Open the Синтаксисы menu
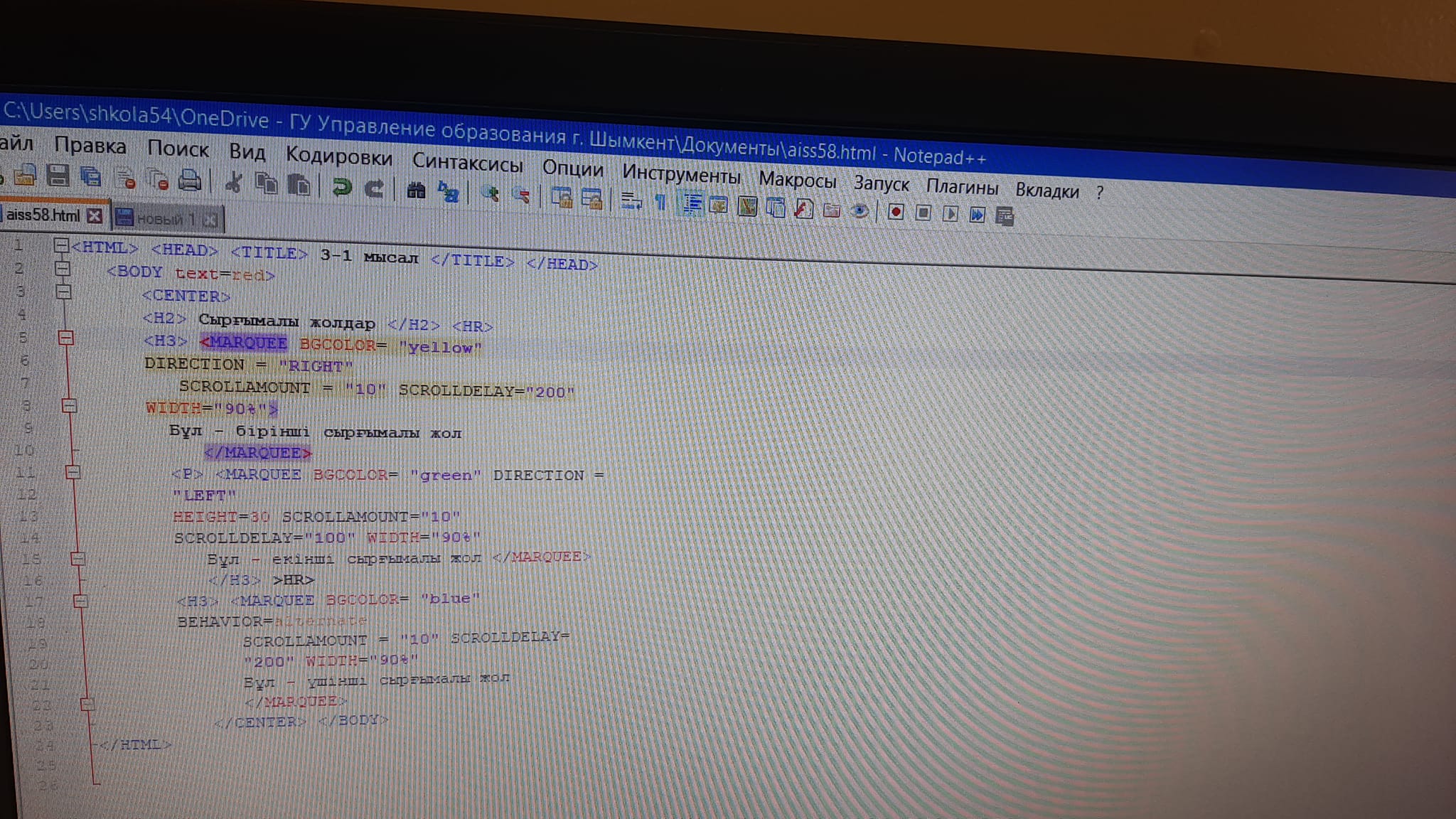Image resolution: width=1456 pixels, height=819 pixels. pos(467,163)
